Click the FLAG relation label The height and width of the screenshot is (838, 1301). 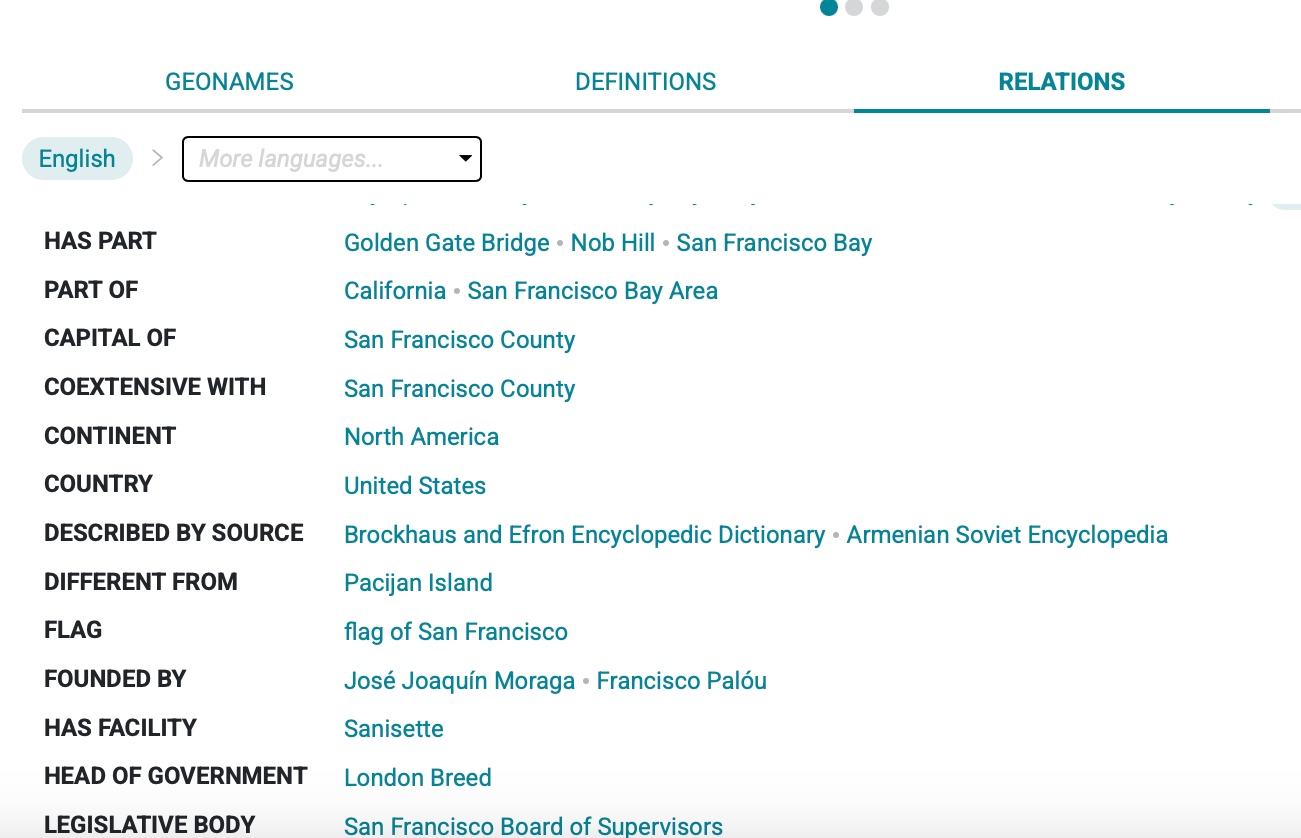(73, 630)
